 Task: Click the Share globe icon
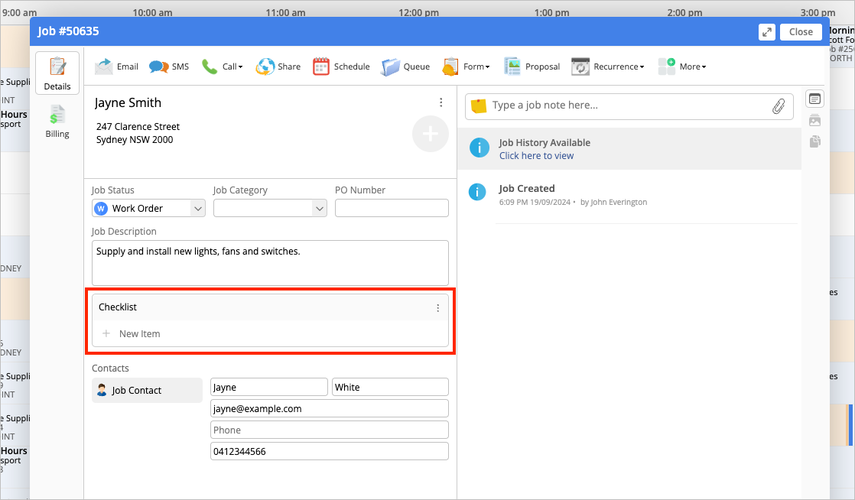pos(266,67)
